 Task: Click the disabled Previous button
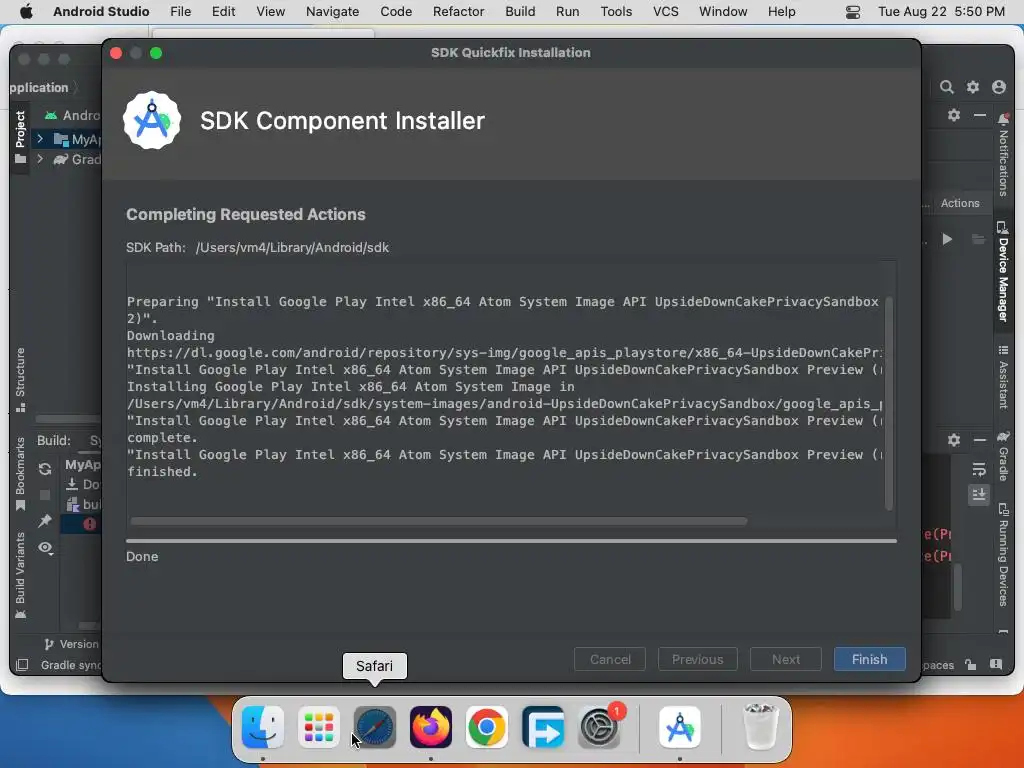[697, 659]
